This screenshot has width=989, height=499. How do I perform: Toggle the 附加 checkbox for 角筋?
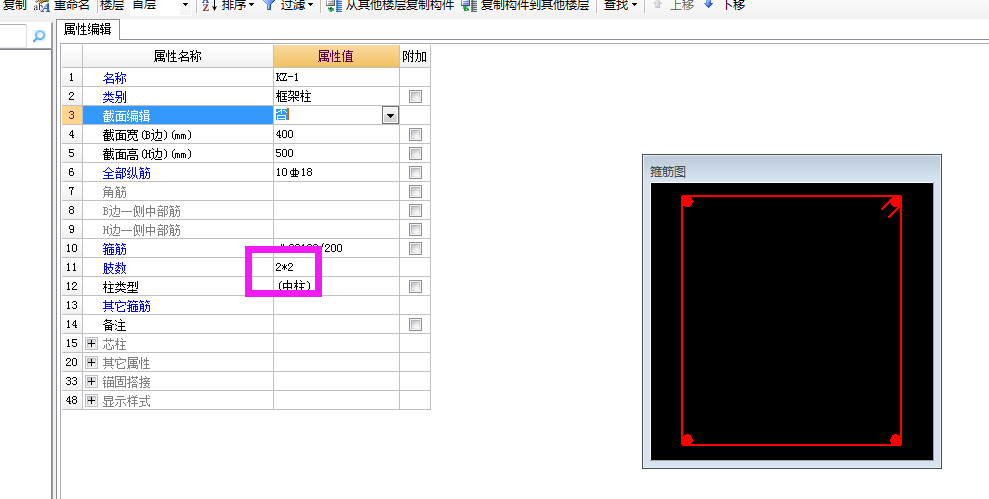point(415,191)
